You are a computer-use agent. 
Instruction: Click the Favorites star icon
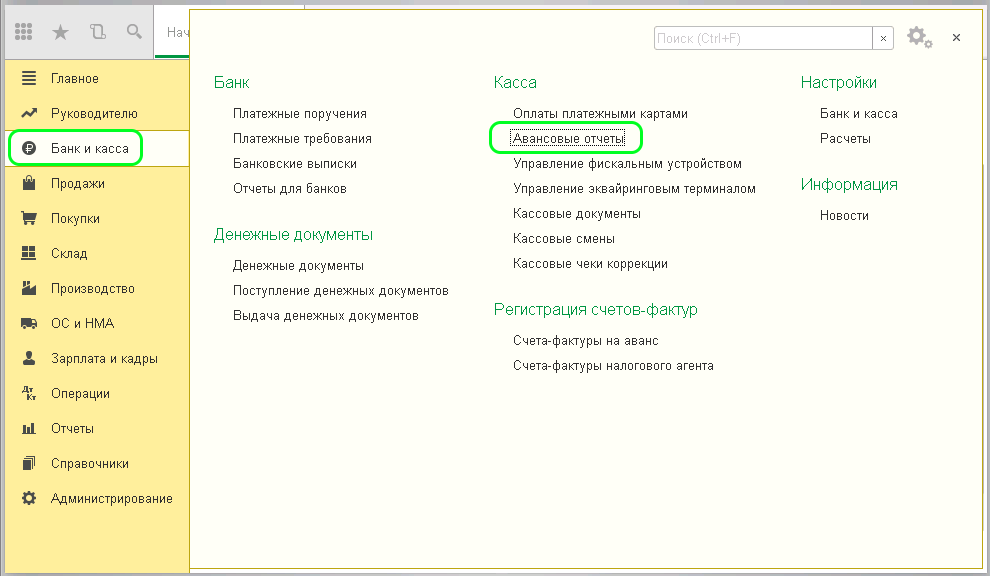(60, 33)
